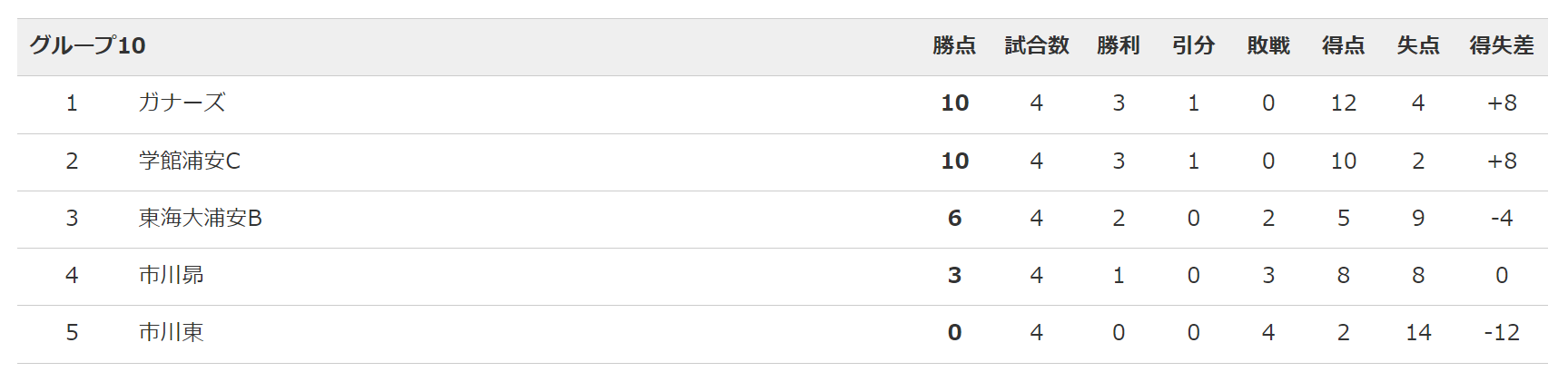Select ガナーズ goals scored value 12
The width and height of the screenshot is (1568, 372).
tap(1343, 103)
